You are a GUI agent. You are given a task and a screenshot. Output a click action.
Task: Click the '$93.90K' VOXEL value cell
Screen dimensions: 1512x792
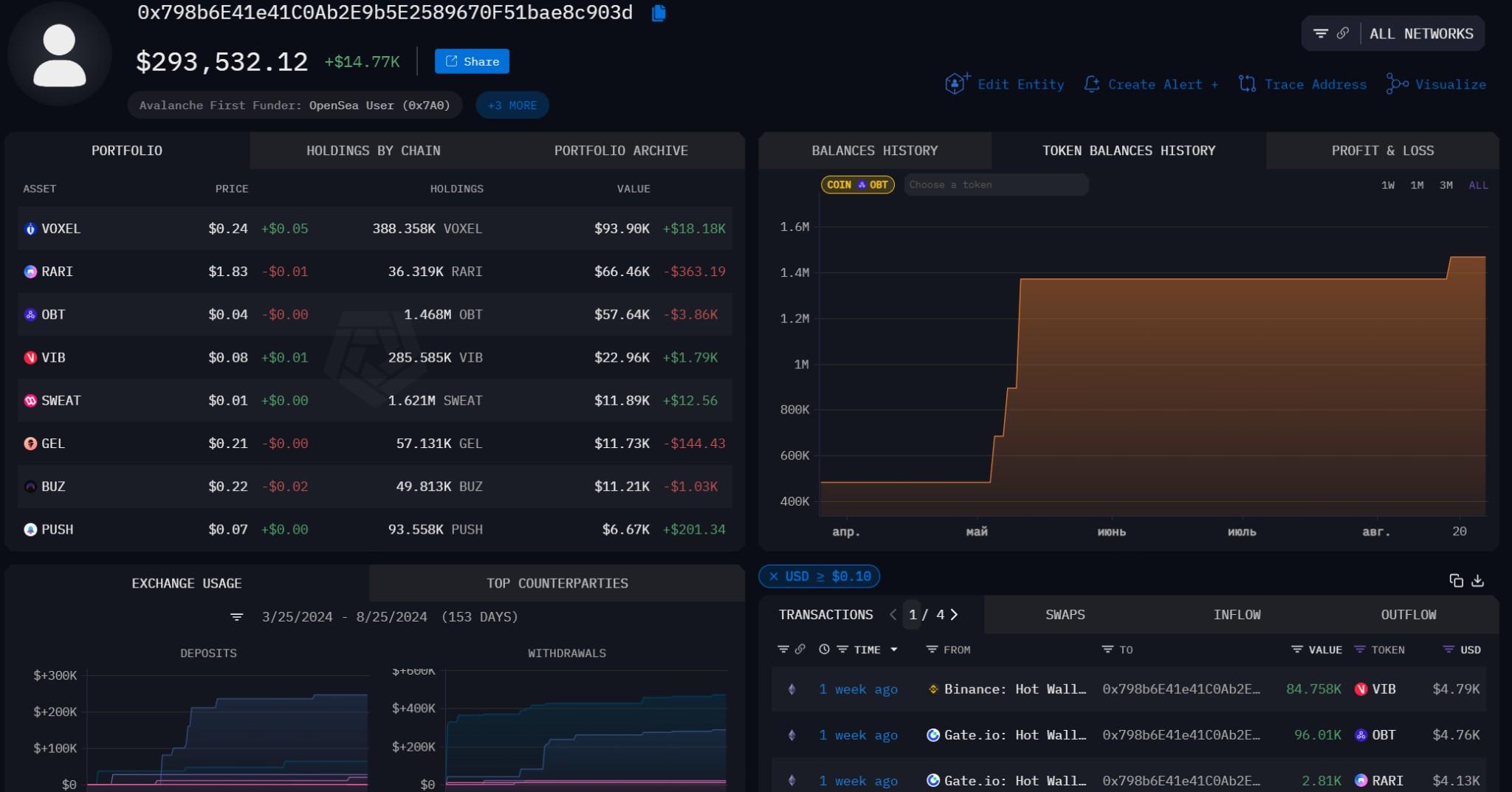point(622,229)
